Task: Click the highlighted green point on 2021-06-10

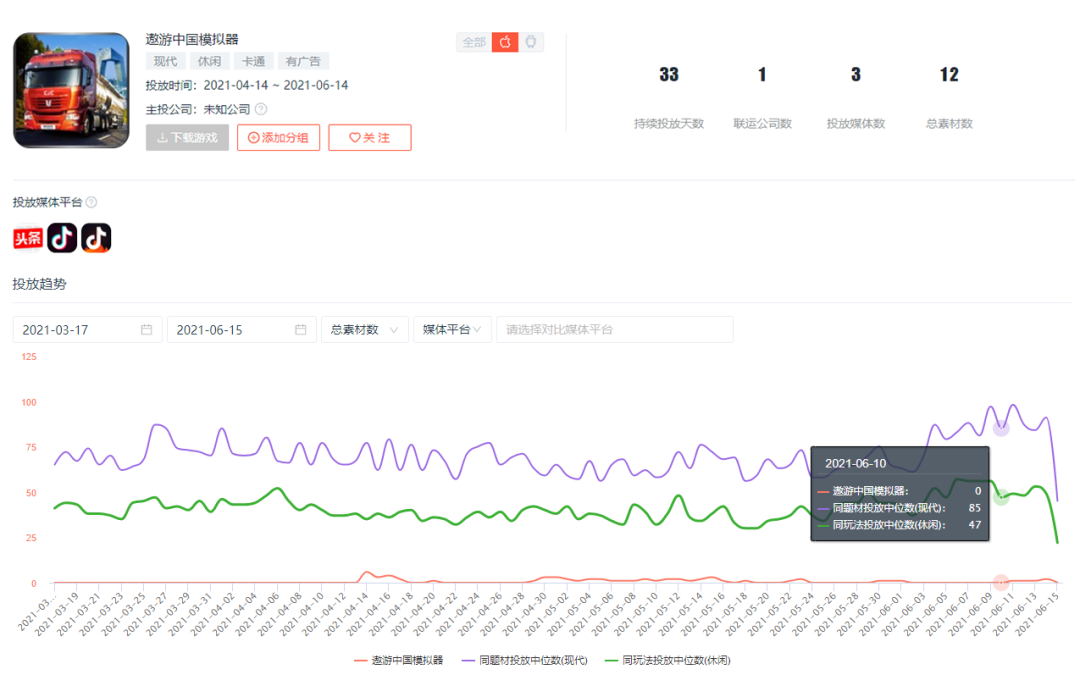Action: click(x=1001, y=496)
